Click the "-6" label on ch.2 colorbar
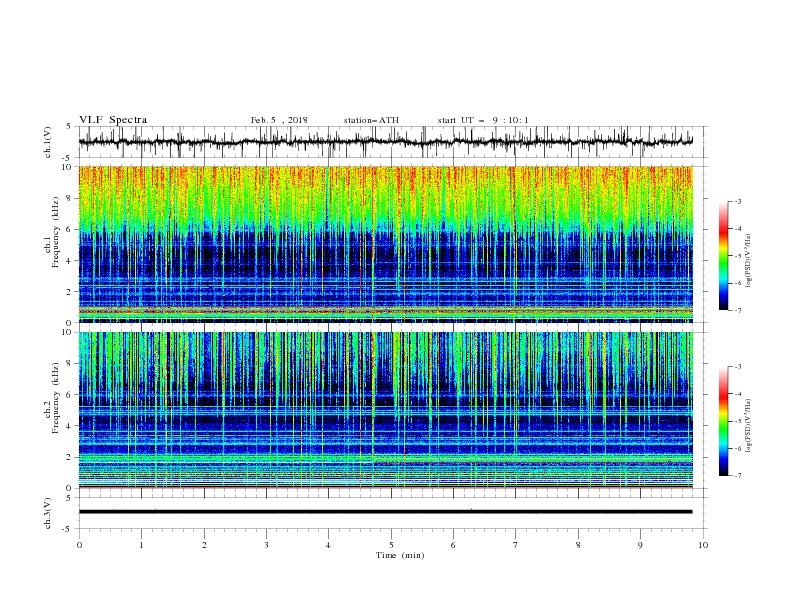The width and height of the screenshot is (792, 612). 737,448
